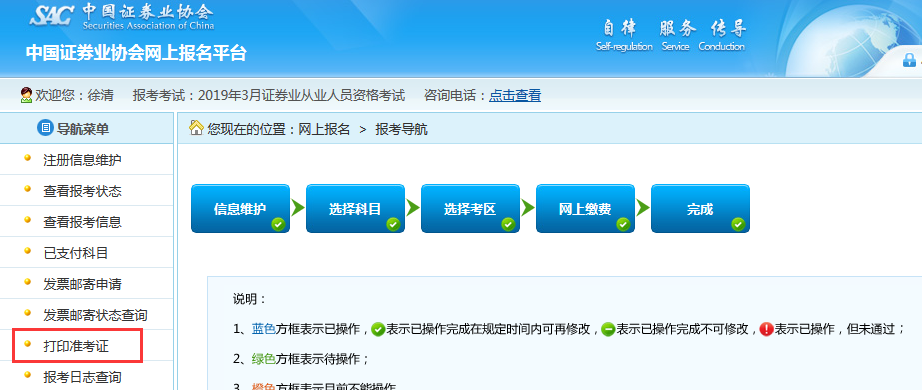922x390 pixels.
Task: Click the 网上报名 breadcrumb text
Action: click(x=324, y=129)
